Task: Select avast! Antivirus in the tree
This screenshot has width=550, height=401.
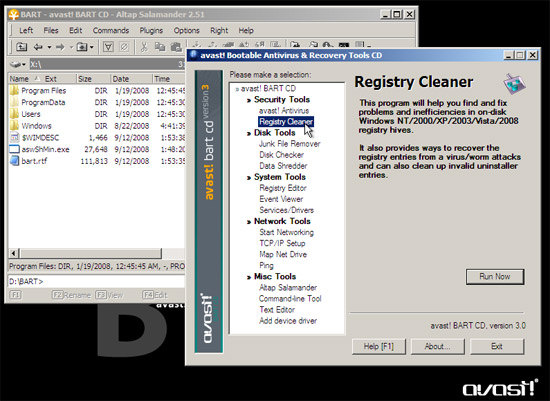Action: pyautogui.click(x=284, y=111)
